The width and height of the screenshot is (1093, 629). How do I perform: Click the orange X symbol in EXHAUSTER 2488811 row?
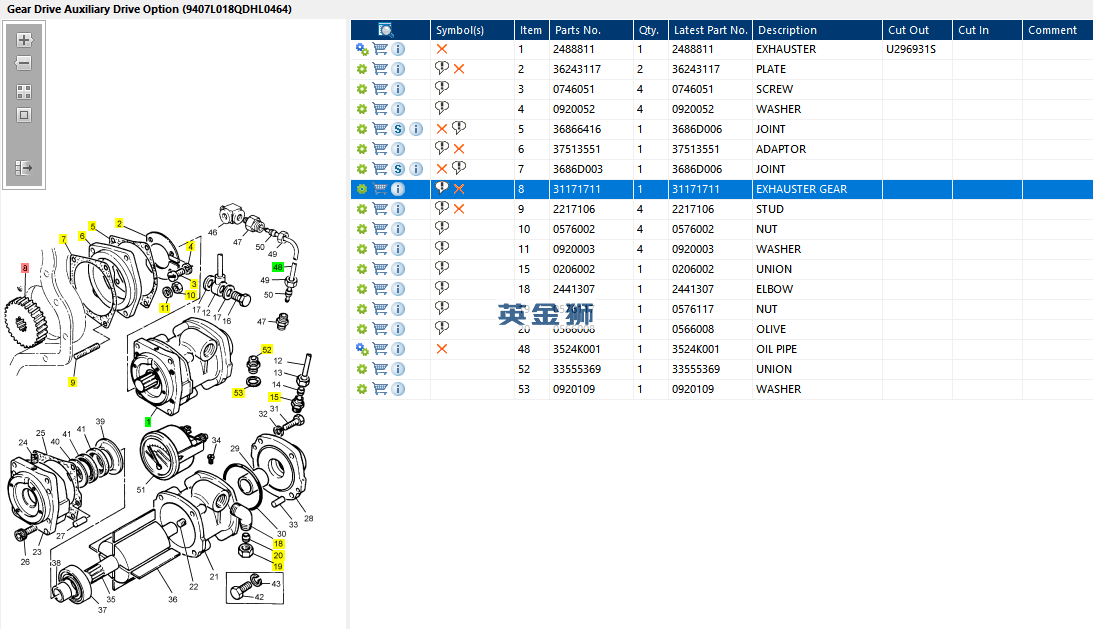(x=442, y=49)
